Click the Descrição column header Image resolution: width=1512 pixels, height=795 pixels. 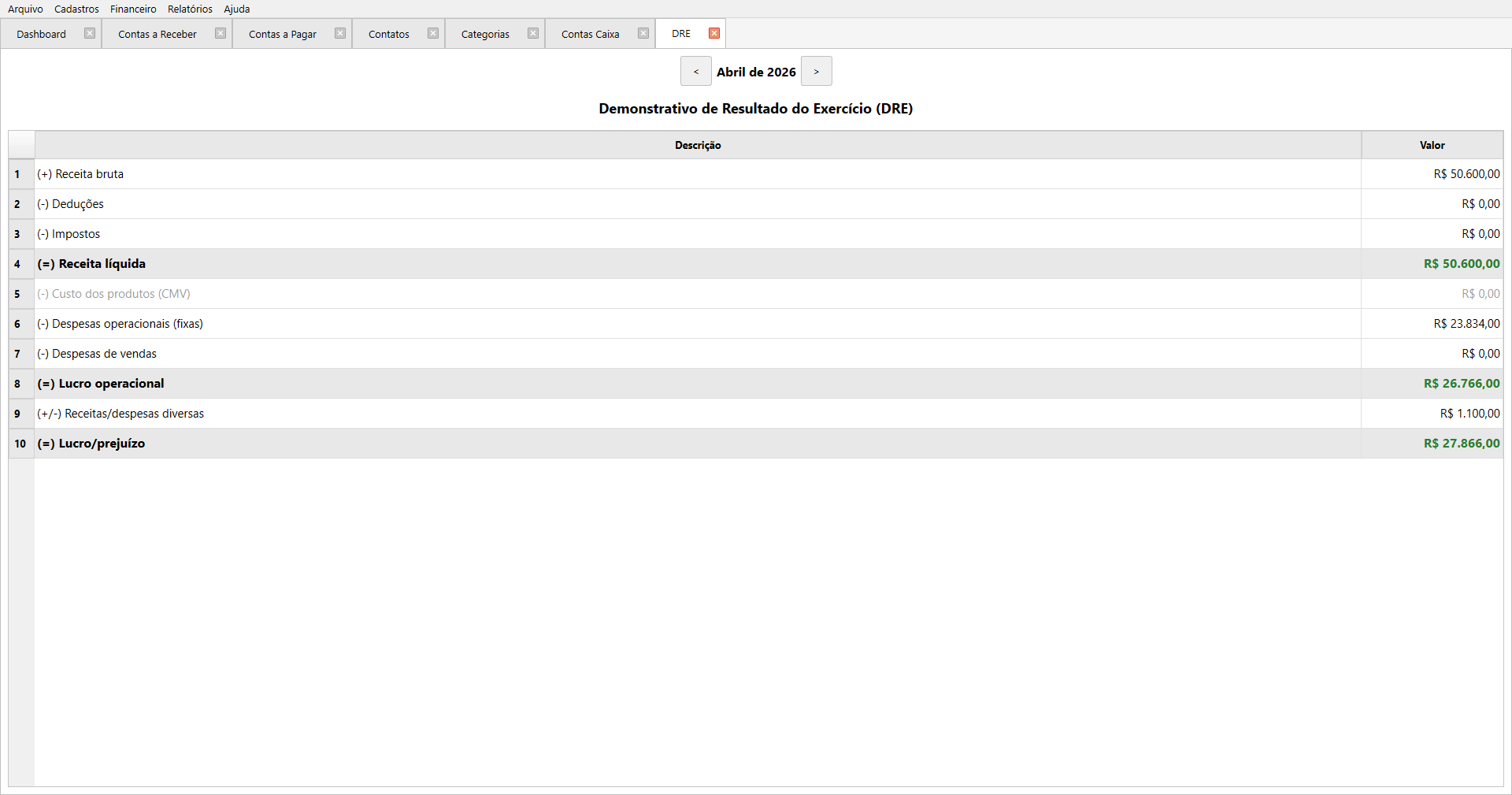(x=698, y=146)
